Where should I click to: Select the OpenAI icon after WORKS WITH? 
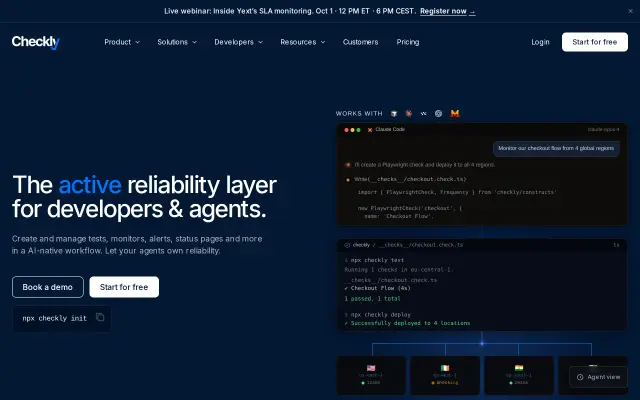438,113
